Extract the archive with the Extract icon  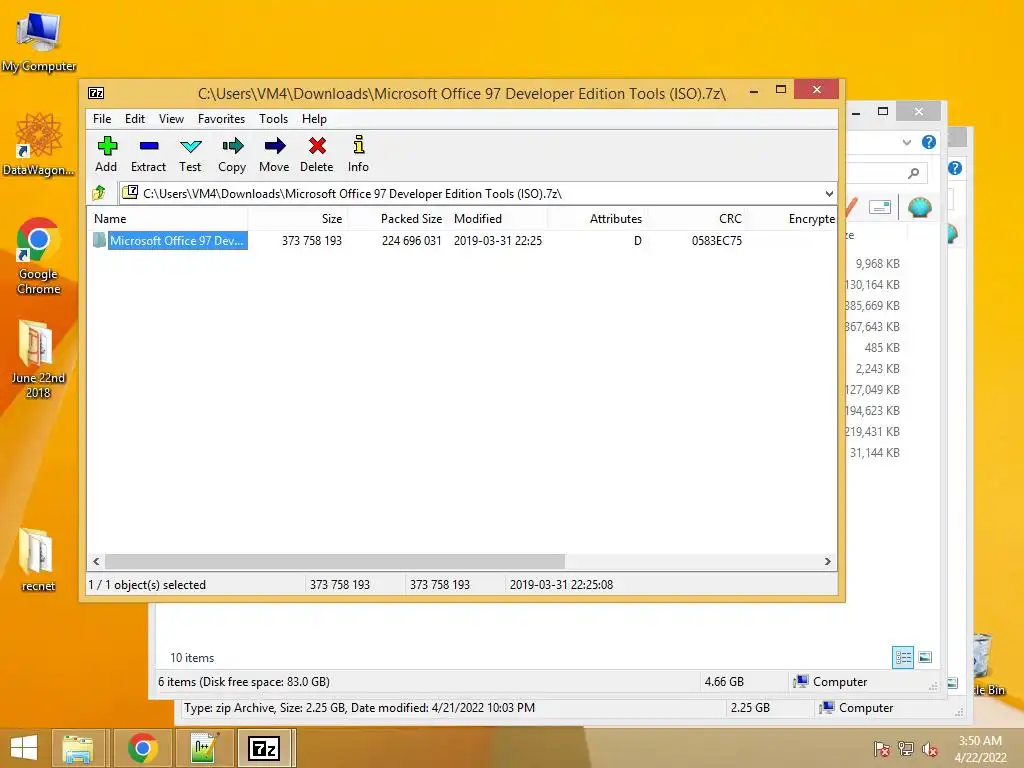coord(148,154)
